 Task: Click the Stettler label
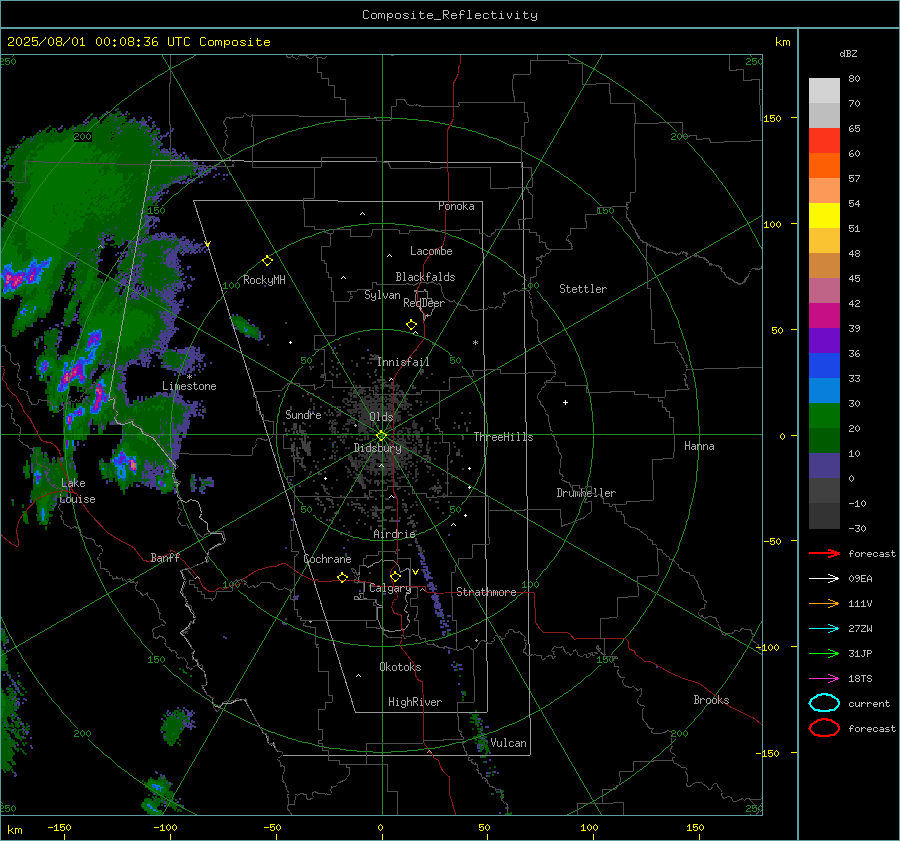(x=583, y=289)
